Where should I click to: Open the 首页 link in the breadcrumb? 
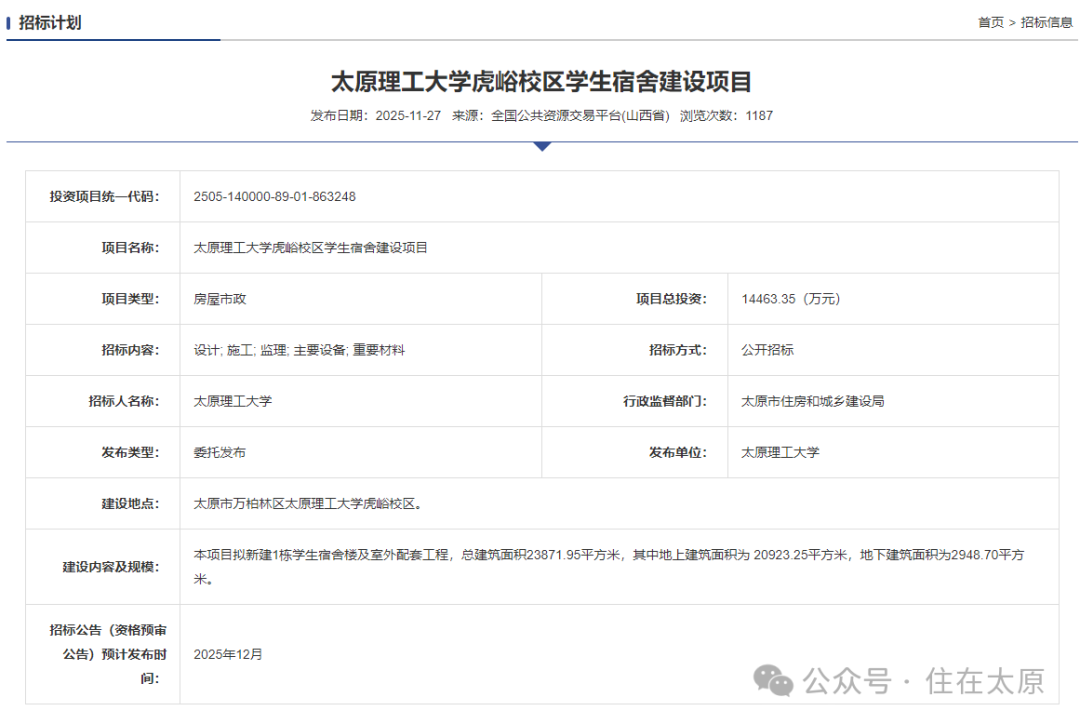coord(991,21)
